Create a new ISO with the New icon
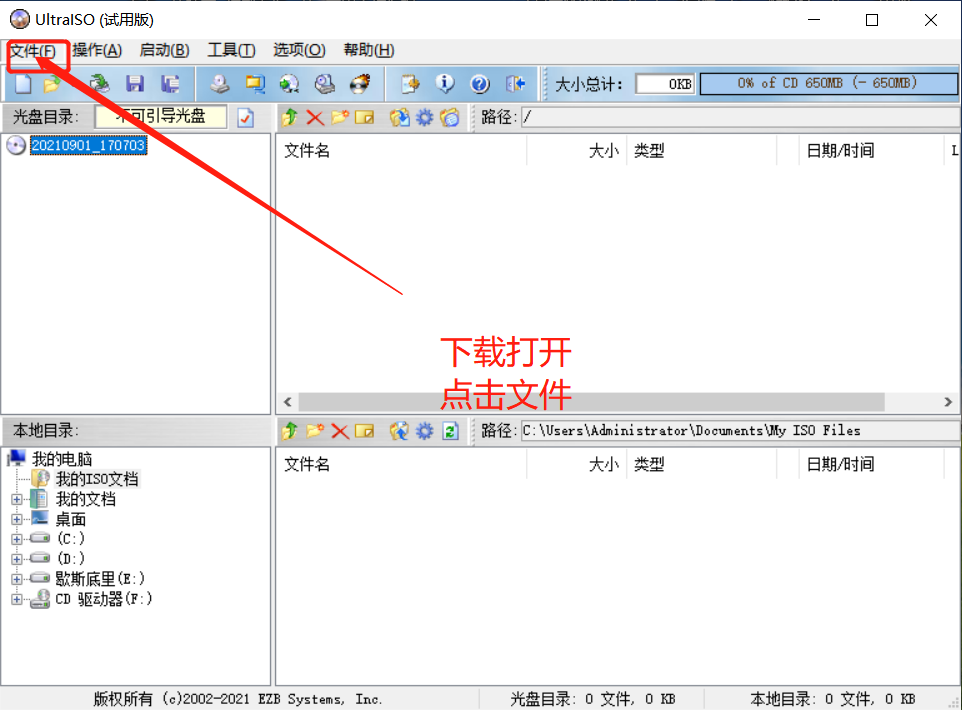The width and height of the screenshot is (962, 710). [23, 83]
